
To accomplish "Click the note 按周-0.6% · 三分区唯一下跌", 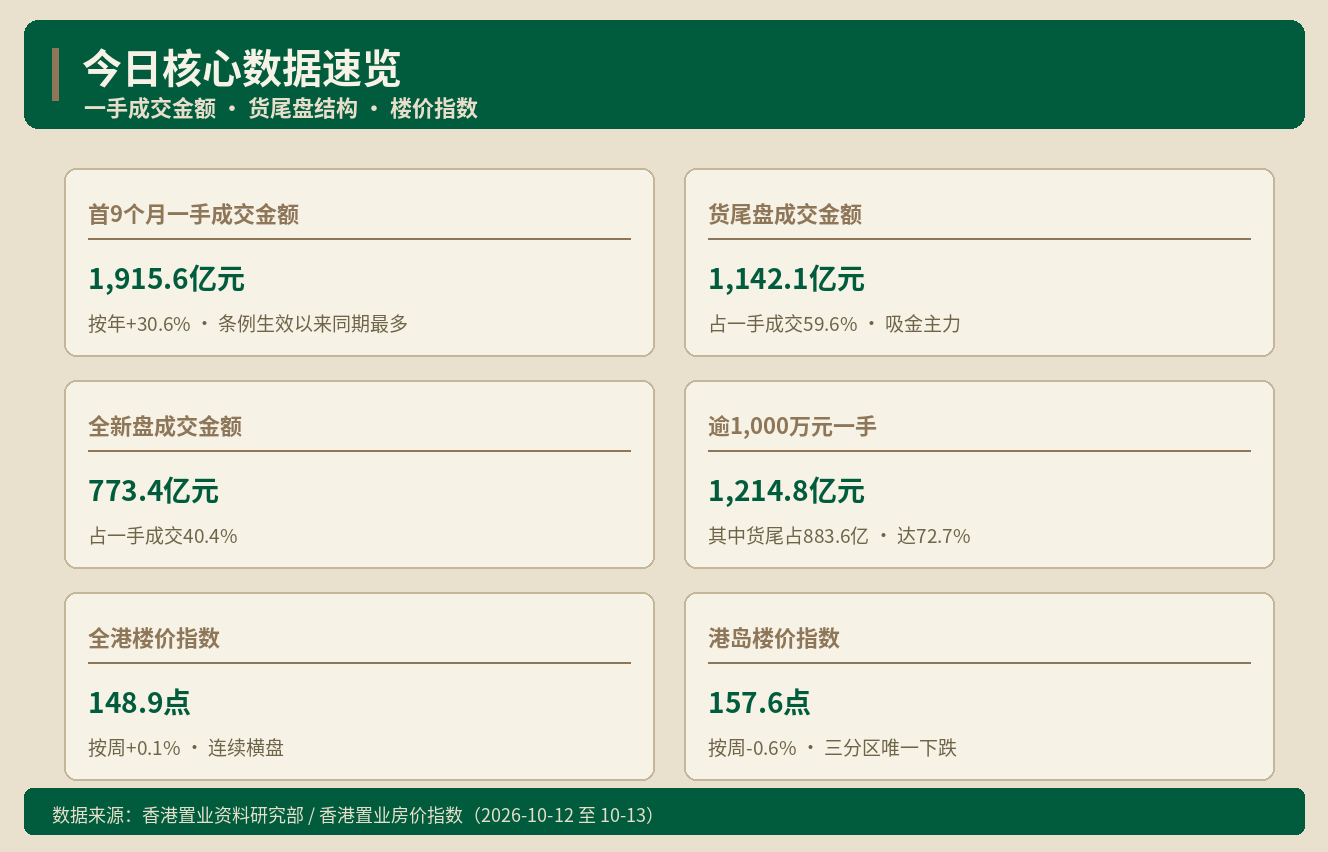I will tap(832, 748).
